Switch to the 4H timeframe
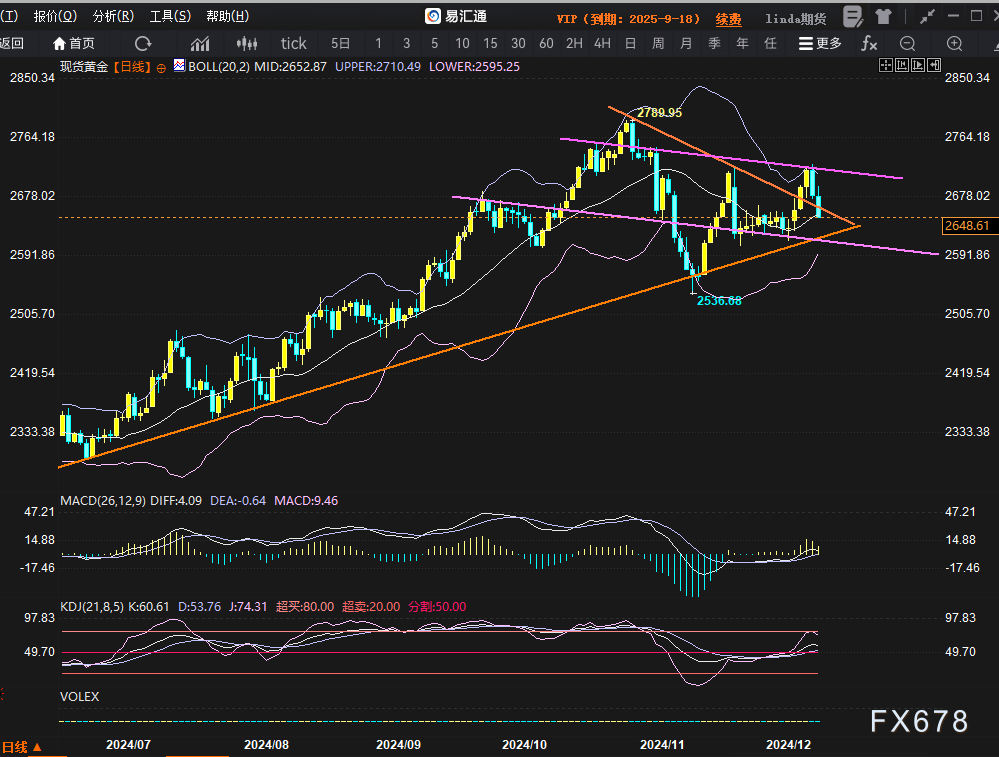The height and width of the screenshot is (757, 999). click(602, 43)
